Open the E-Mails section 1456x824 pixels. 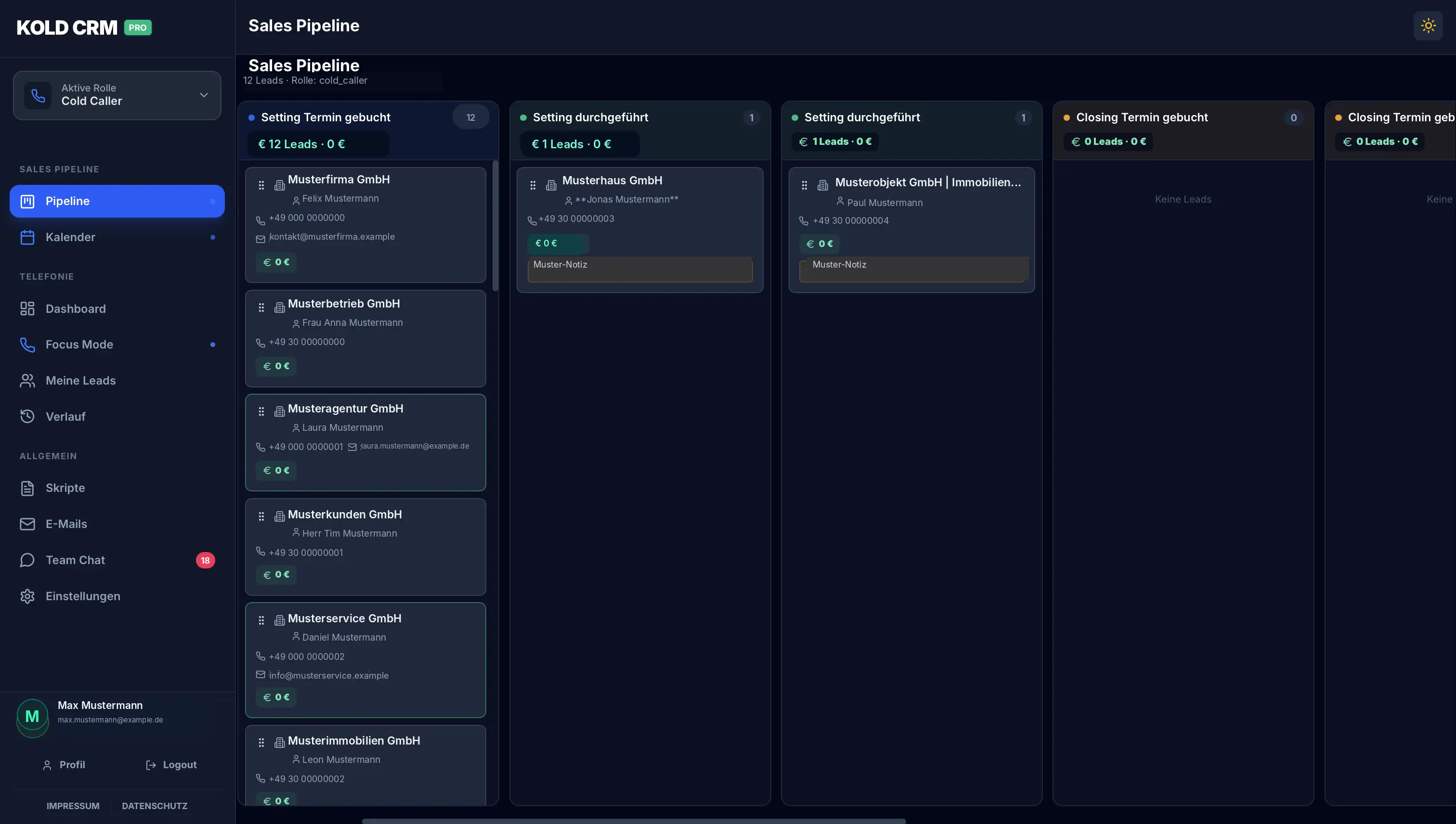[x=117, y=524]
